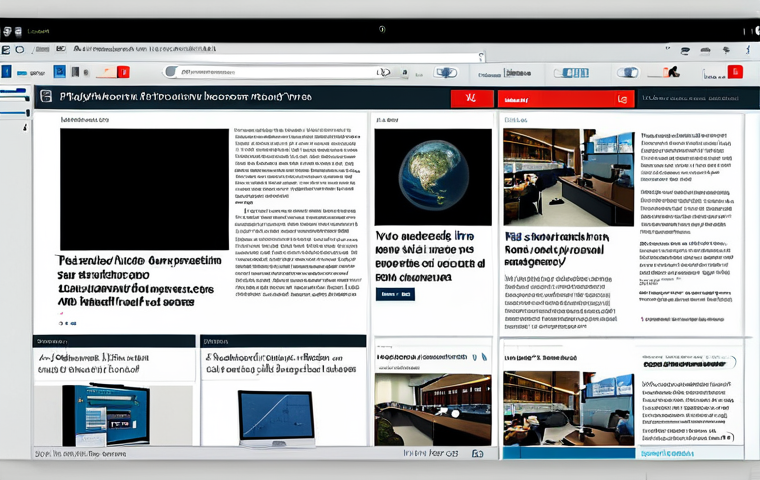The image size is (760, 480).
Task: Click the page title text in the dark header
Action: pyautogui.click(x=186, y=97)
